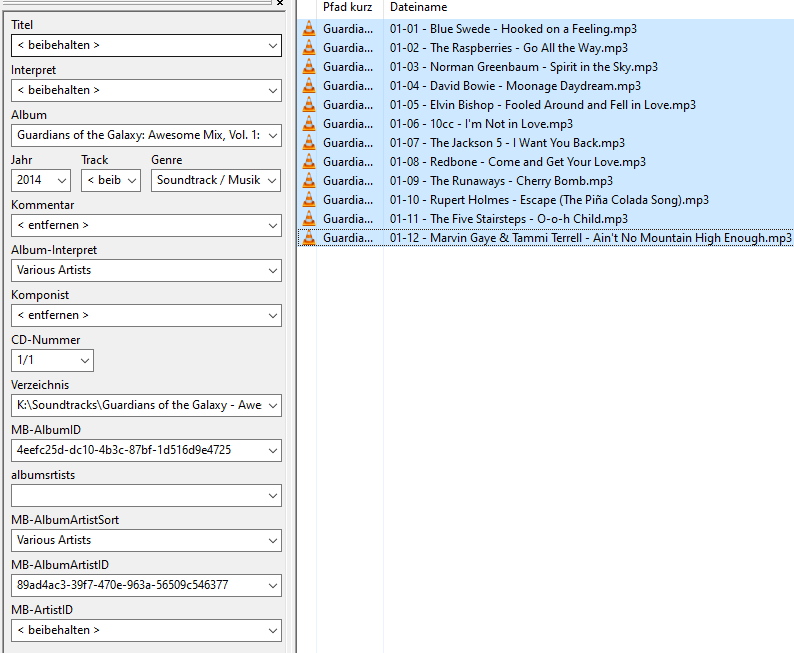Screen dimensions: 794x653
Task: Click VLC icon for I'm Not in Love
Action: point(309,124)
